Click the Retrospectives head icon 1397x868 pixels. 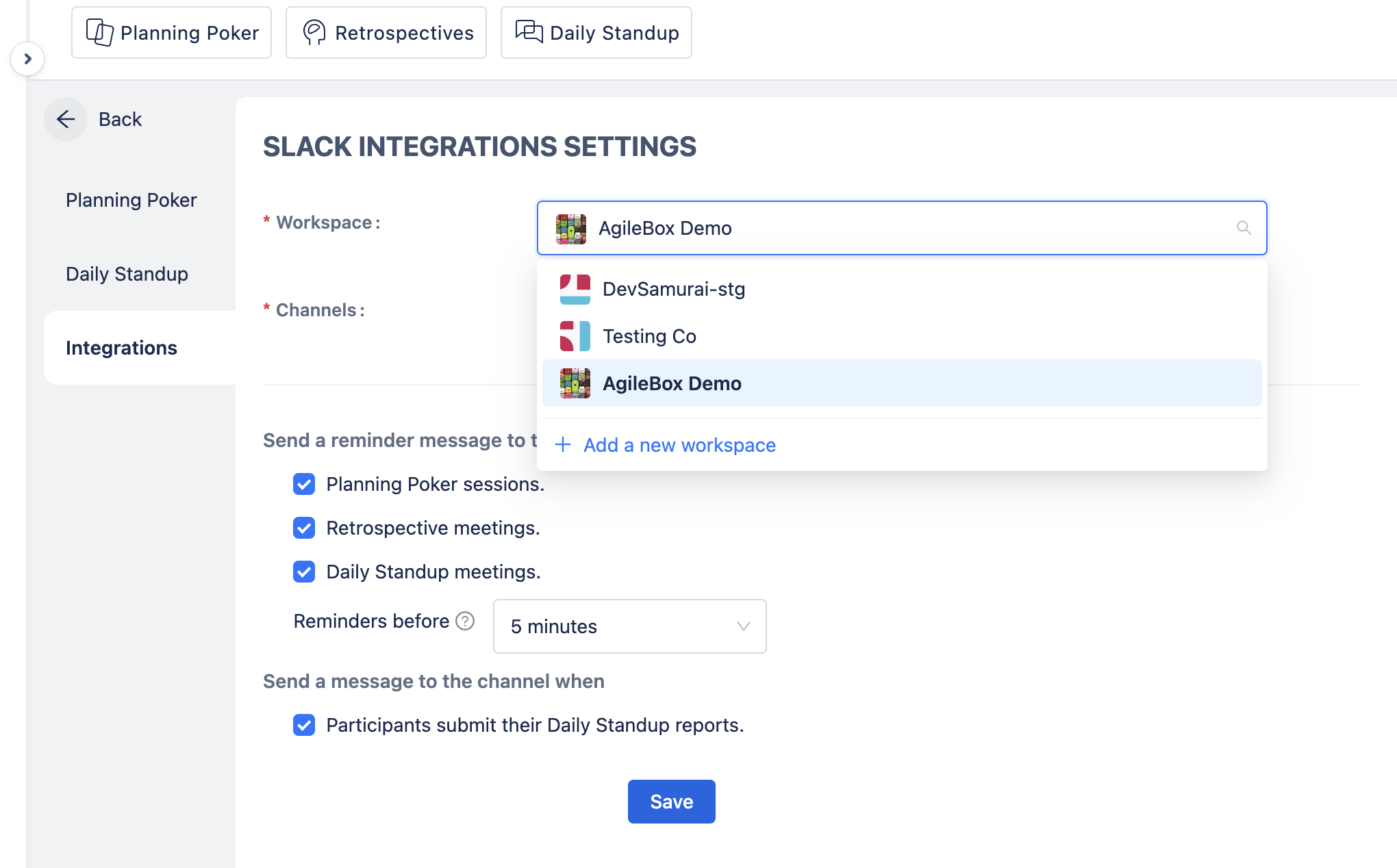pos(314,32)
